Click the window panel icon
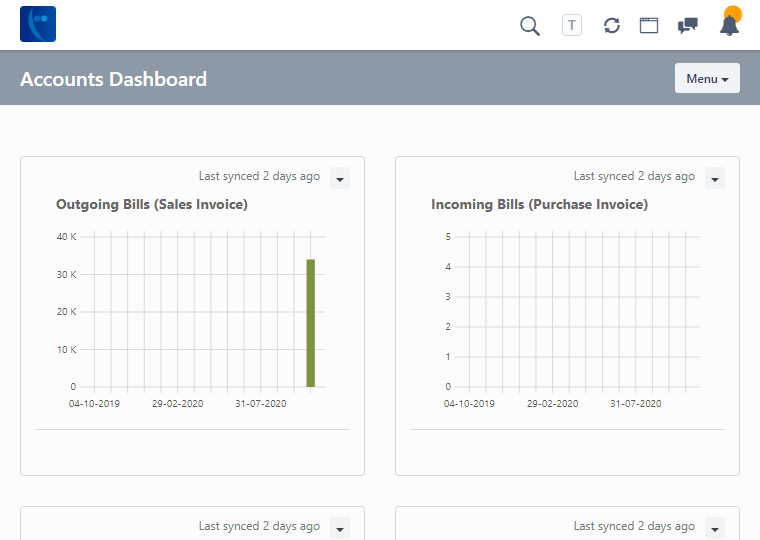760x540 pixels. [x=649, y=25]
